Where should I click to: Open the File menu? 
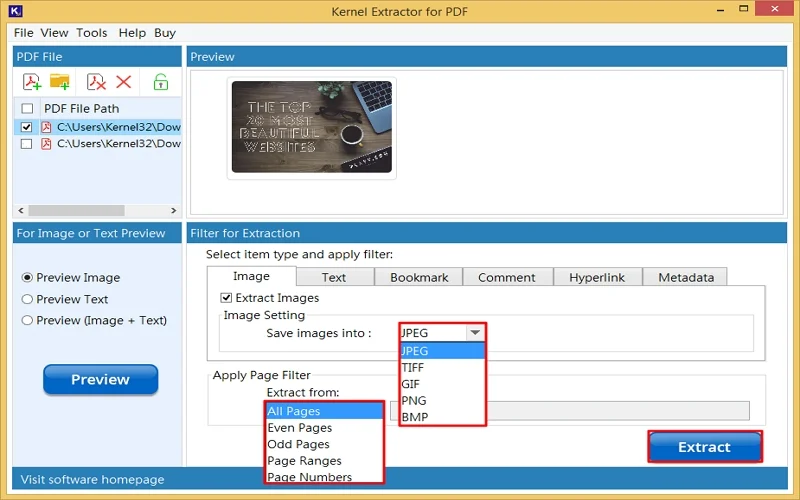click(23, 33)
